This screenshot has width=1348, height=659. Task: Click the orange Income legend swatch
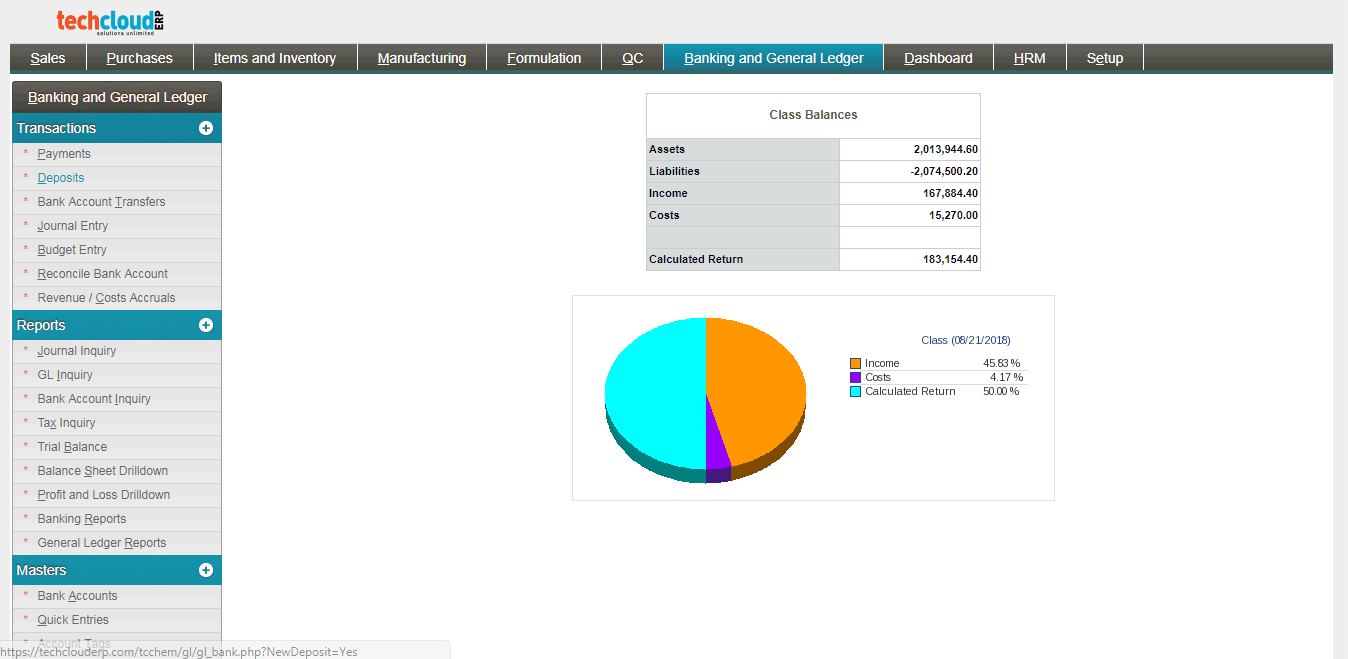pyautogui.click(x=855, y=363)
